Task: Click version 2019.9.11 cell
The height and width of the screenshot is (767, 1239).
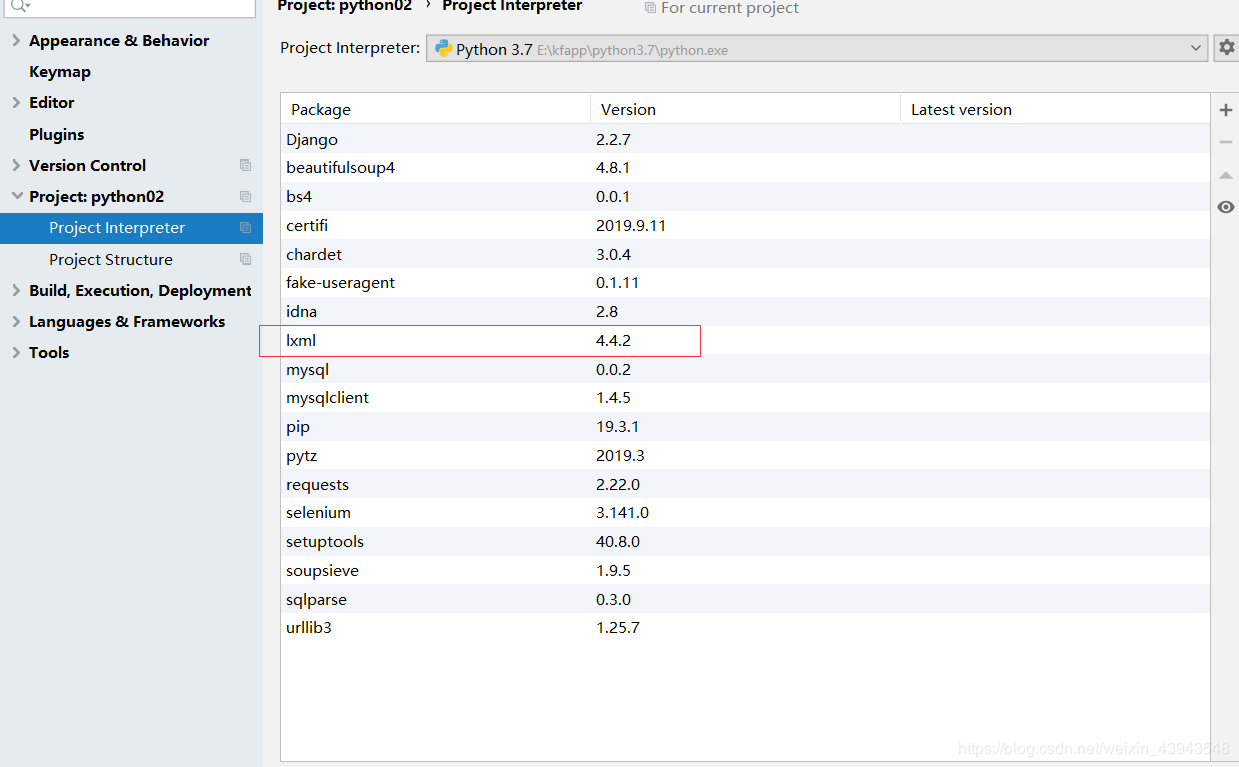Action: pos(631,226)
